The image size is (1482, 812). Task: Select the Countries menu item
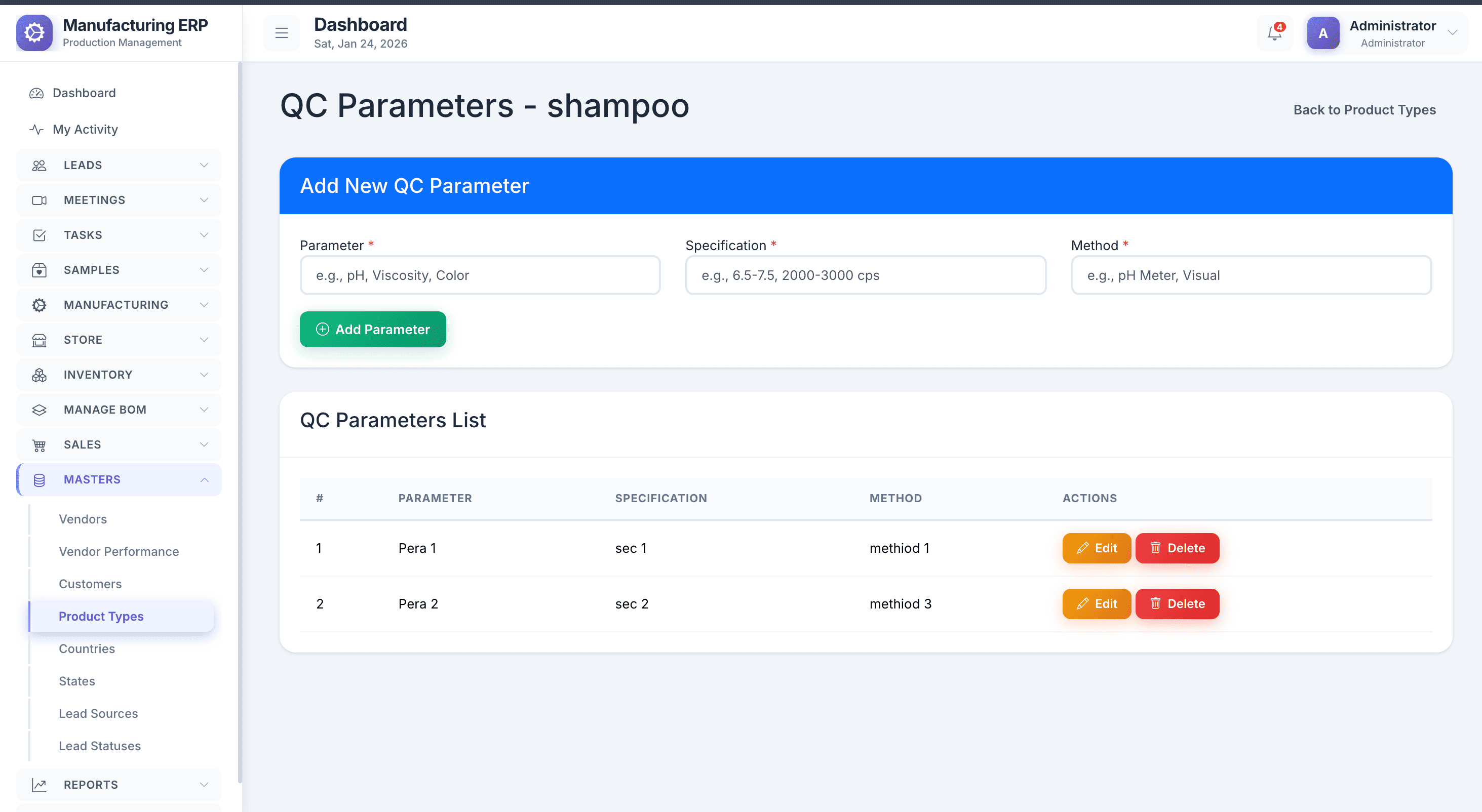(x=87, y=648)
